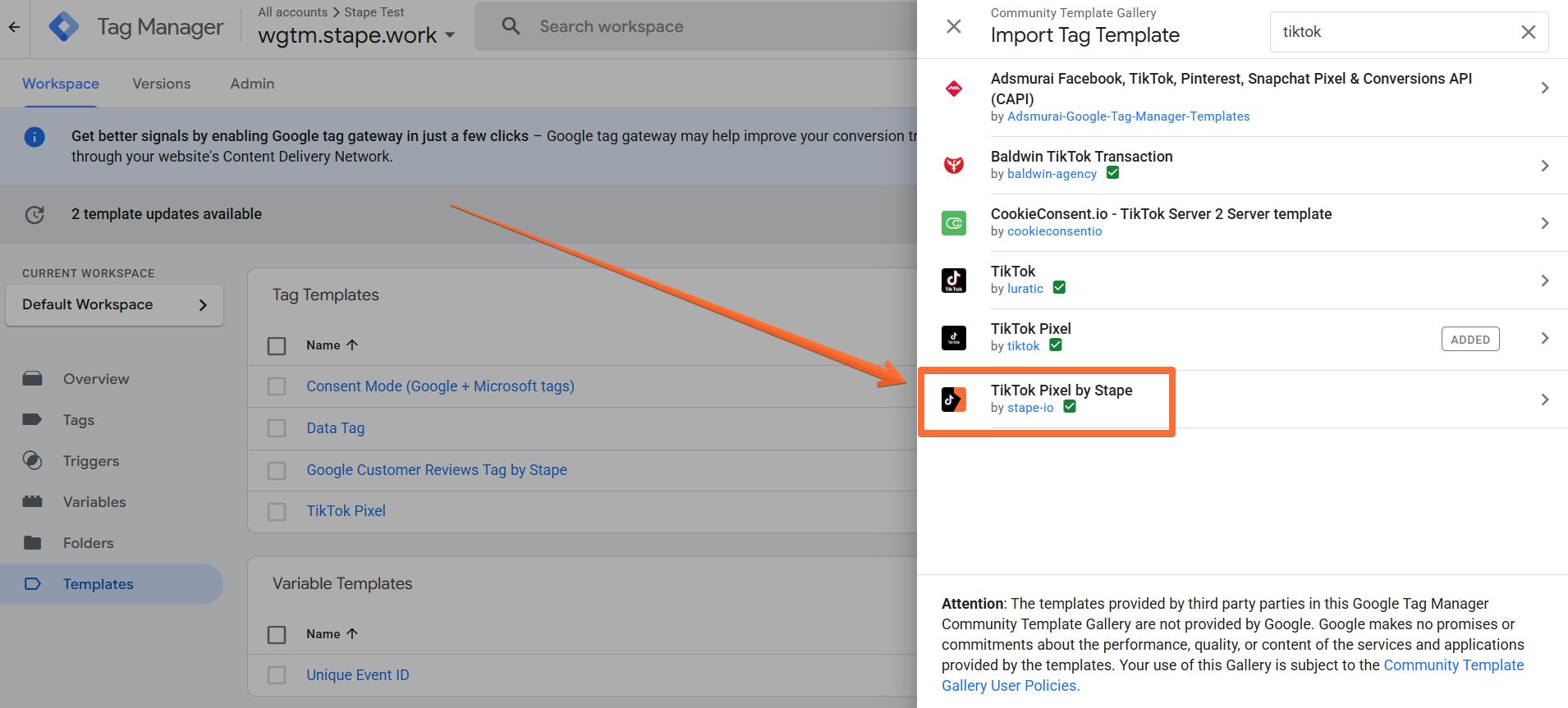Open the TikTok Pixel template link
This screenshot has height=708, width=1568.
pos(346,511)
